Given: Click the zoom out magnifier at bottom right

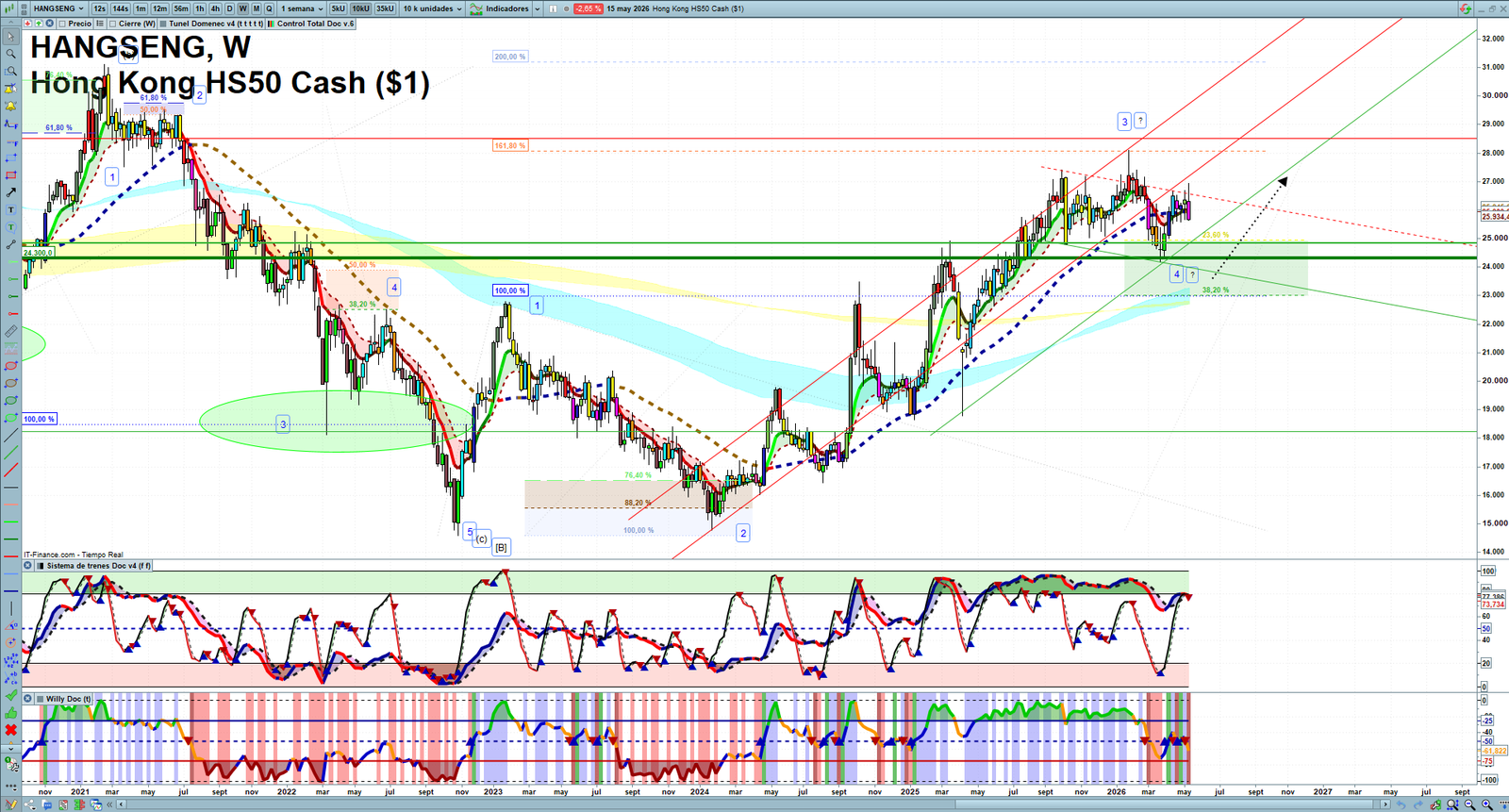Looking at the screenshot, I should tap(1469, 804).
